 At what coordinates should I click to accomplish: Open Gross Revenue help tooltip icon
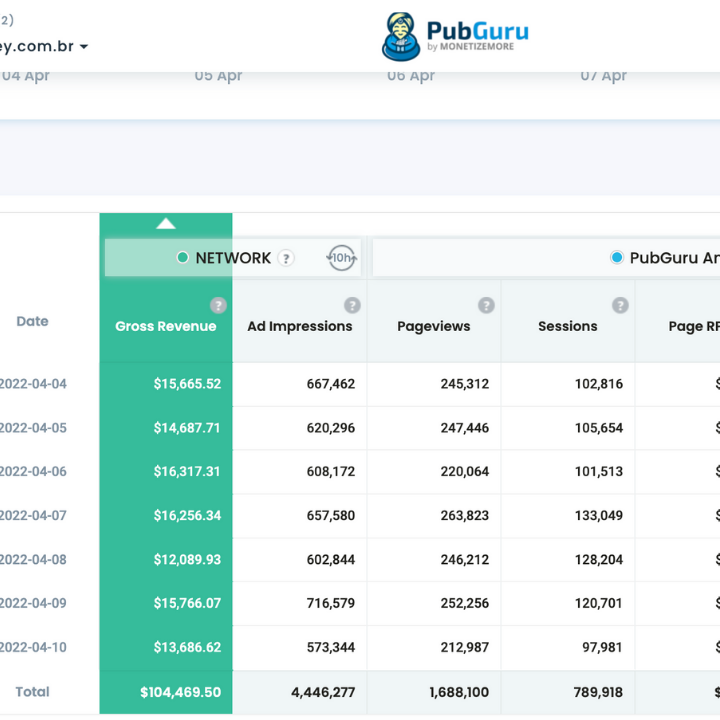pos(218,305)
